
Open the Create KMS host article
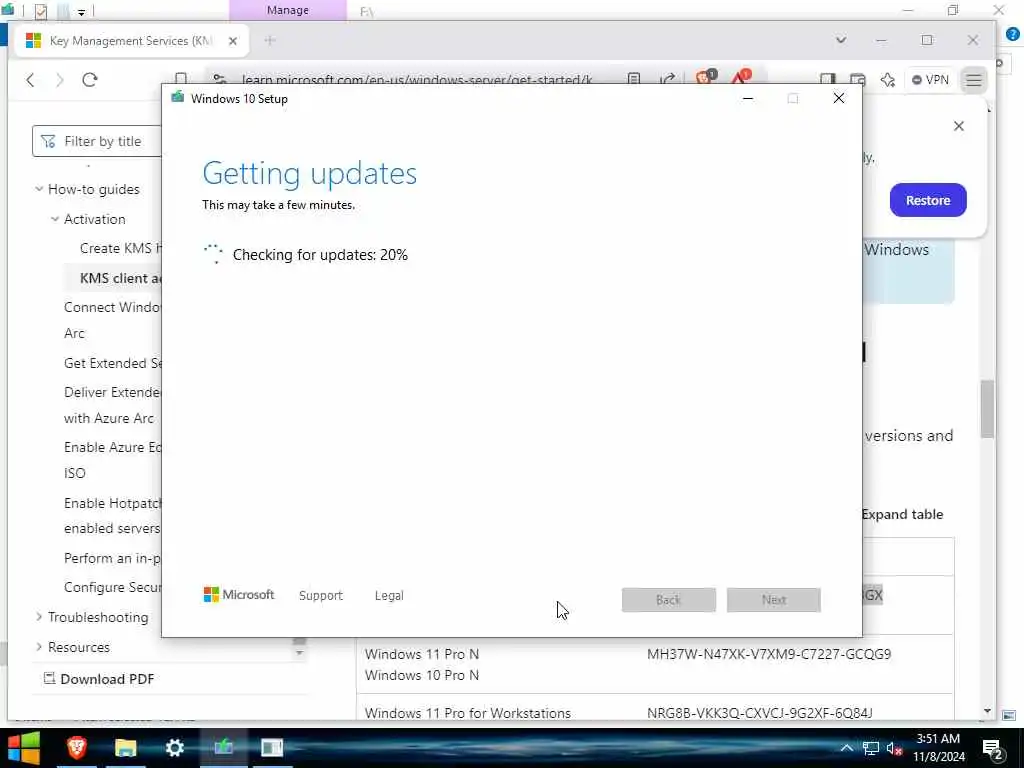120,248
